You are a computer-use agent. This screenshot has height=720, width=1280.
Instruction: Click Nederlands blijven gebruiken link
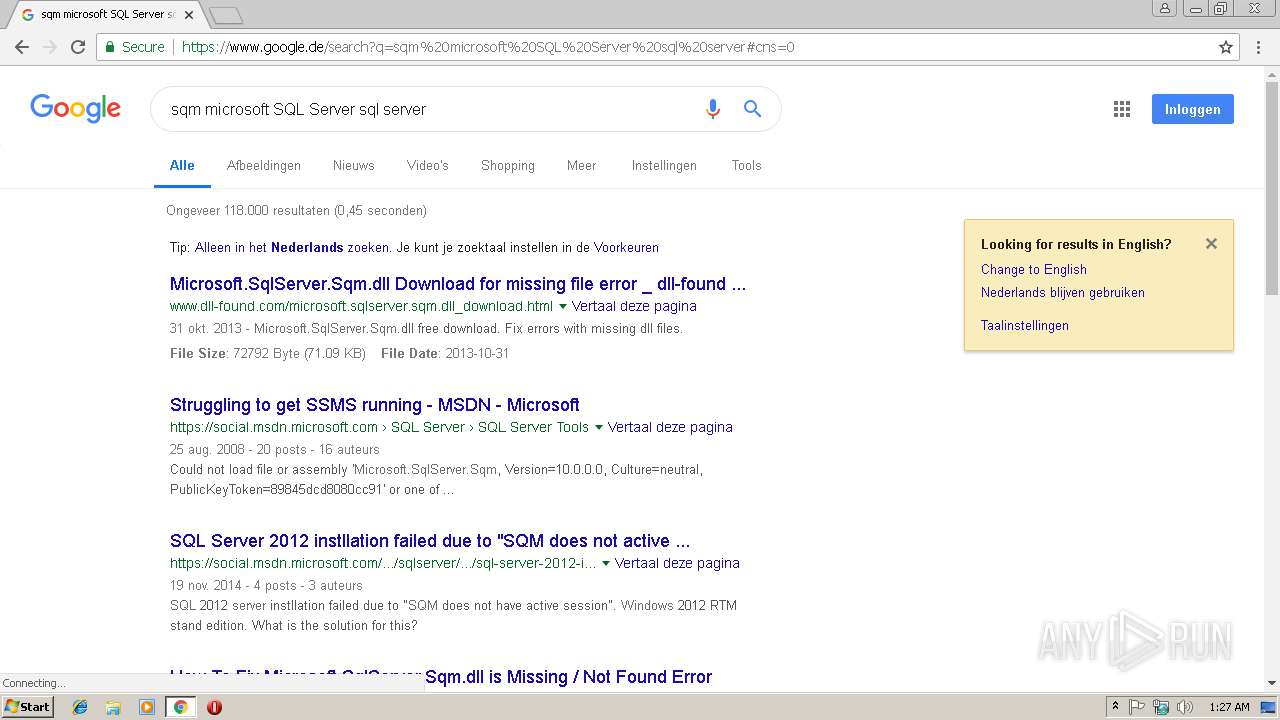click(x=1063, y=293)
